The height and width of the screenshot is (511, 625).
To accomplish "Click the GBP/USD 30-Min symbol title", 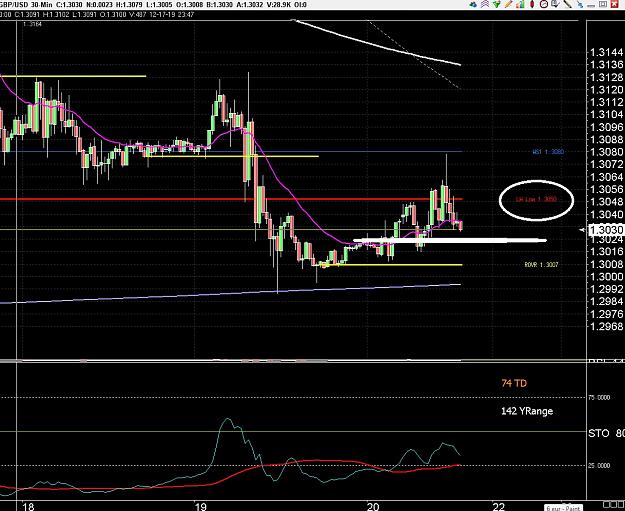I will tap(26, 5).
